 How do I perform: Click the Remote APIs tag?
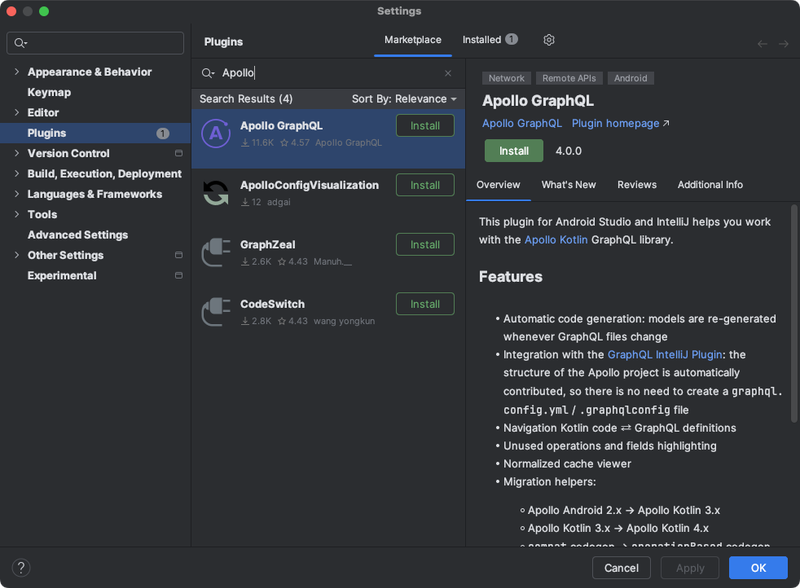569,78
